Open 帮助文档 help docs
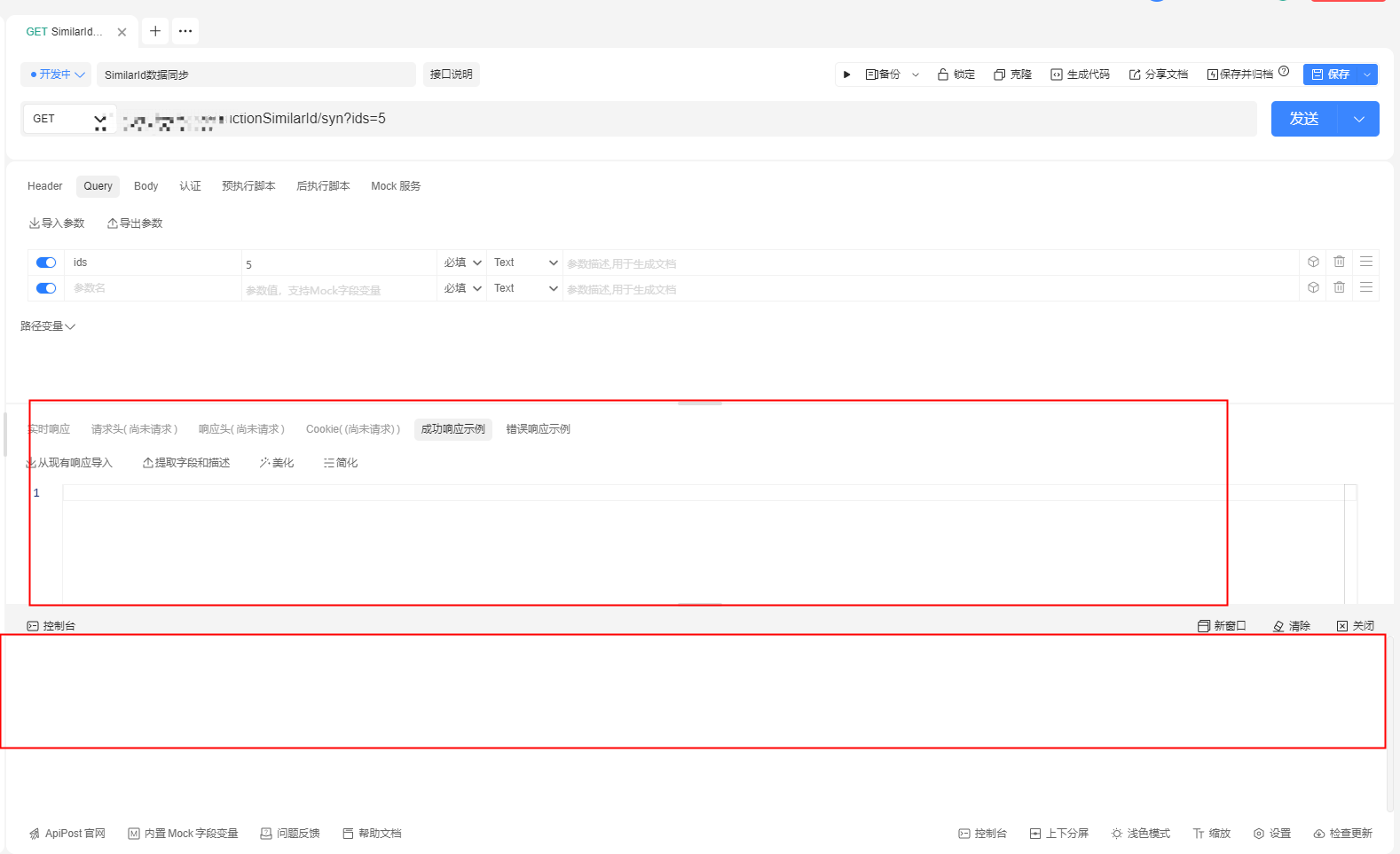Image resolution: width=1400 pixels, height=854 pixels. (372, 834)
